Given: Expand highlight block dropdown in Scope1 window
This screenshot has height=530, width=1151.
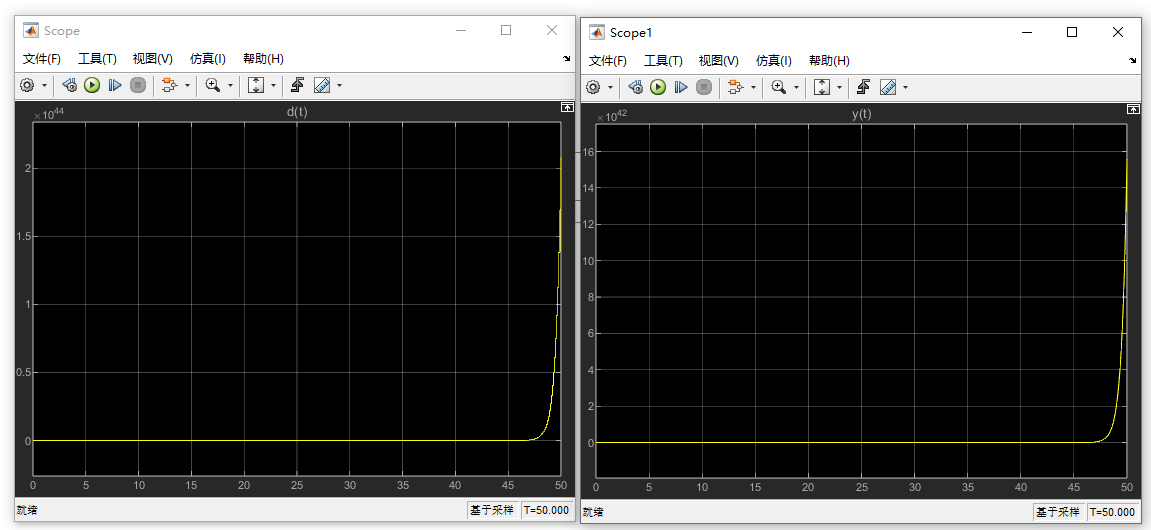Looking at the screenshot, I should click(x=753, y=87).
